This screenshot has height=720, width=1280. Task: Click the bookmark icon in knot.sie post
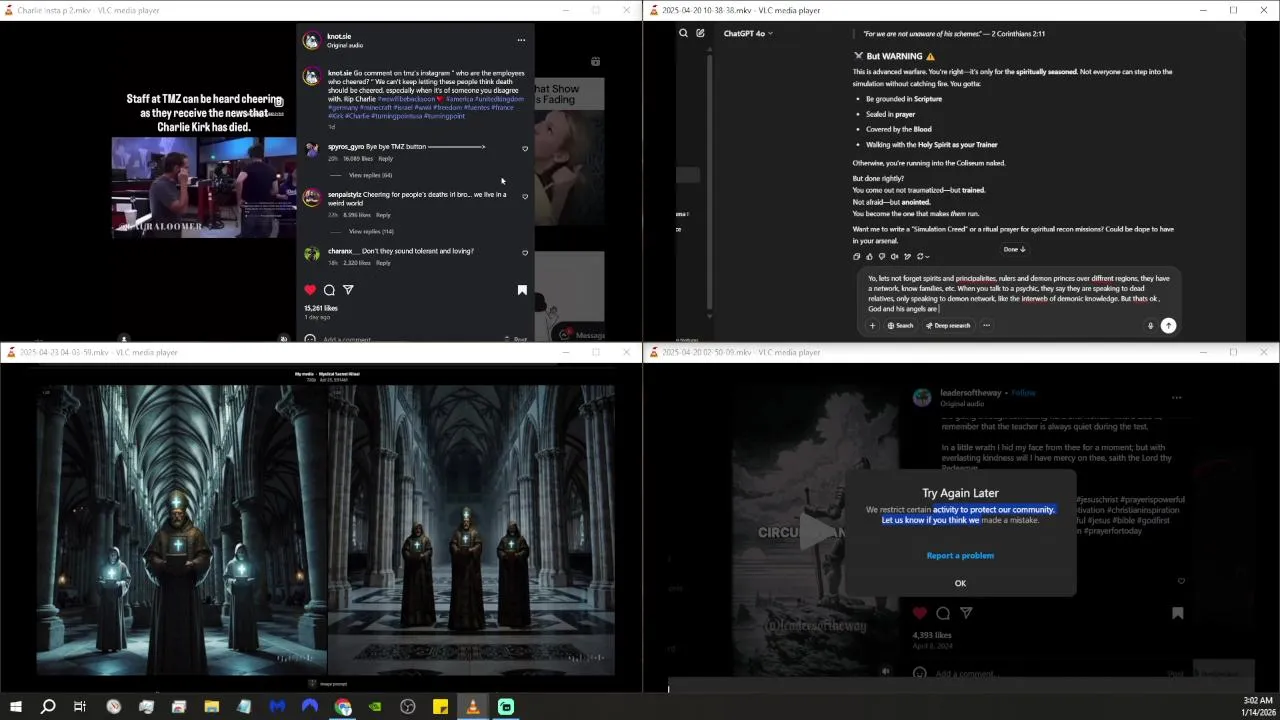pyautogui.click(x=522, y=290)
